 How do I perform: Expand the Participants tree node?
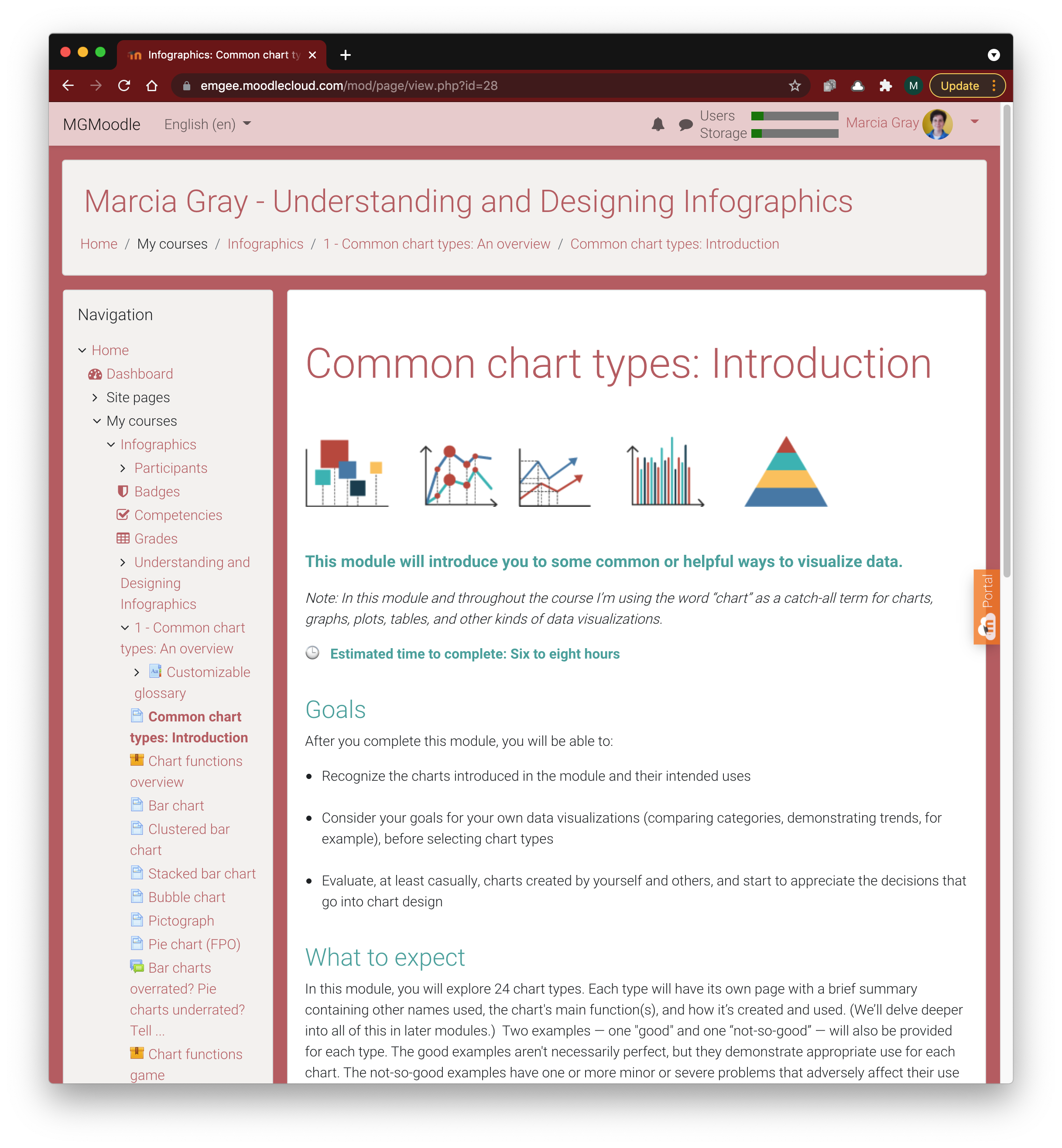coord(123,468)
